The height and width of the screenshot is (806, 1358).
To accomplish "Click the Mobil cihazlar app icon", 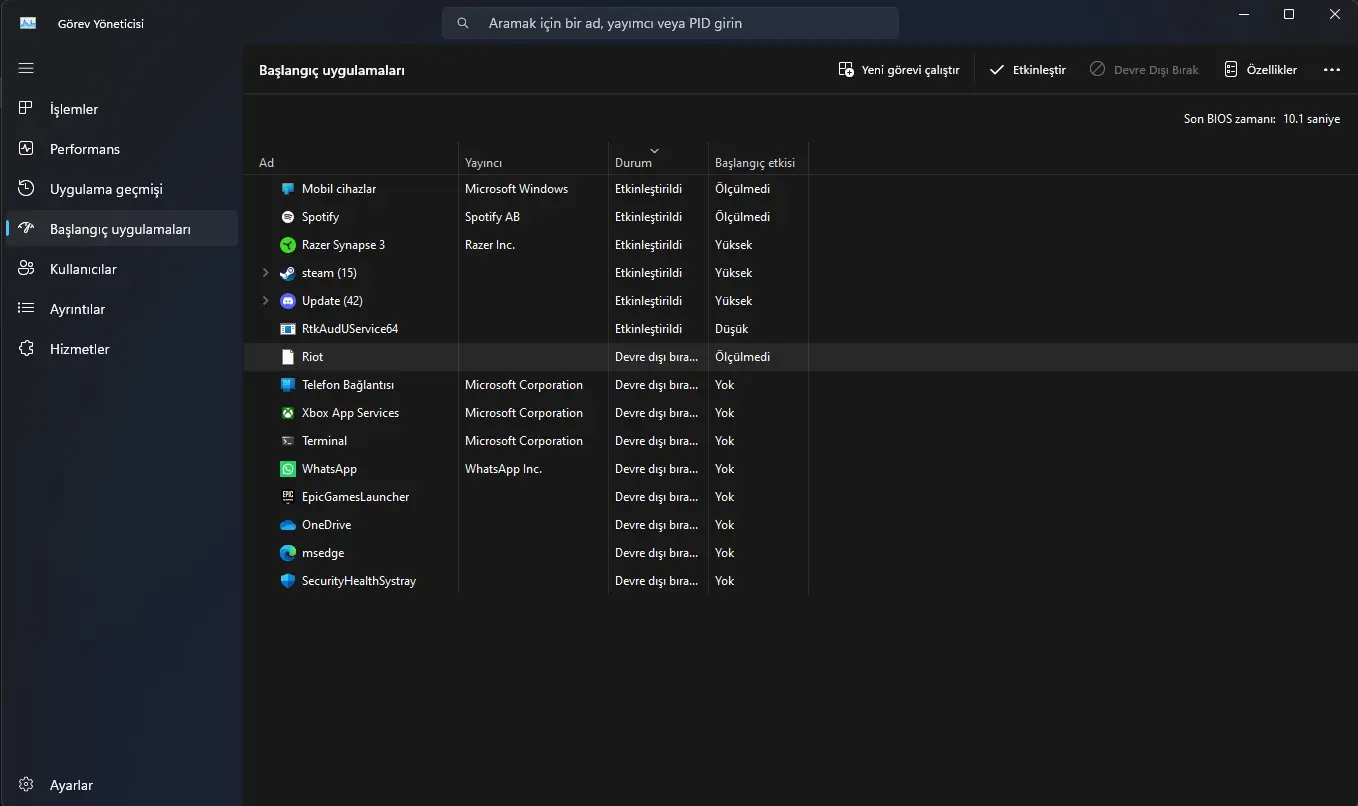I will point(288,189).
